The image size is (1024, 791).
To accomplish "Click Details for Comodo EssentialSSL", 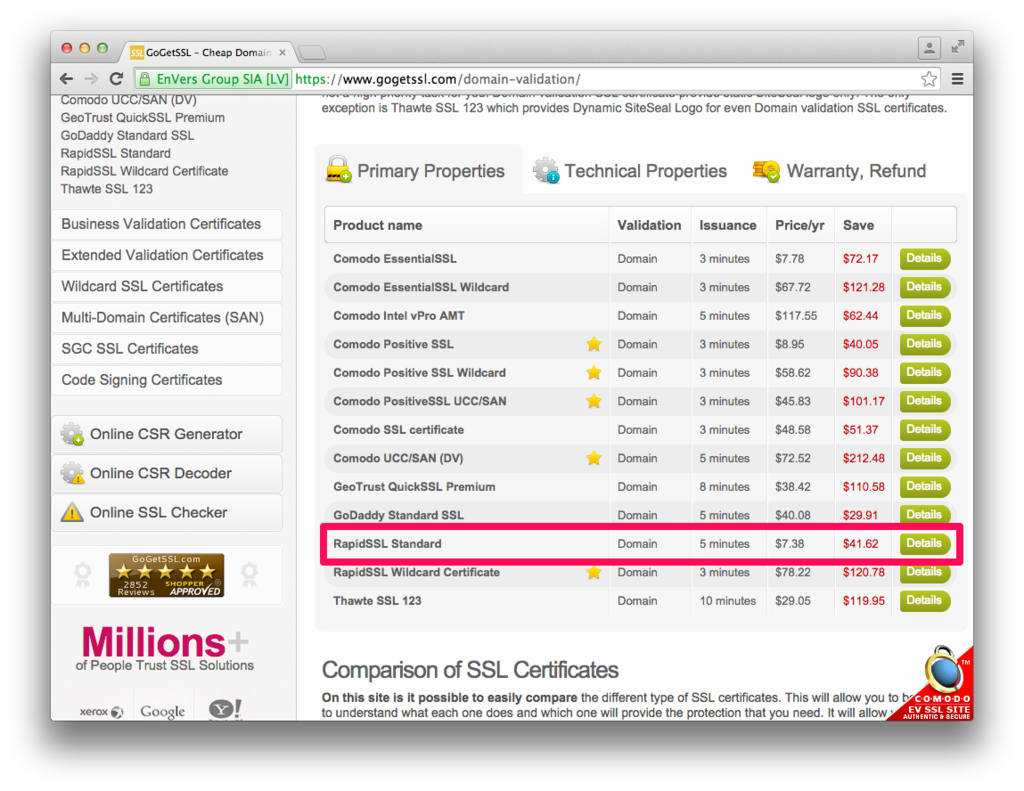I will (924, 259).
